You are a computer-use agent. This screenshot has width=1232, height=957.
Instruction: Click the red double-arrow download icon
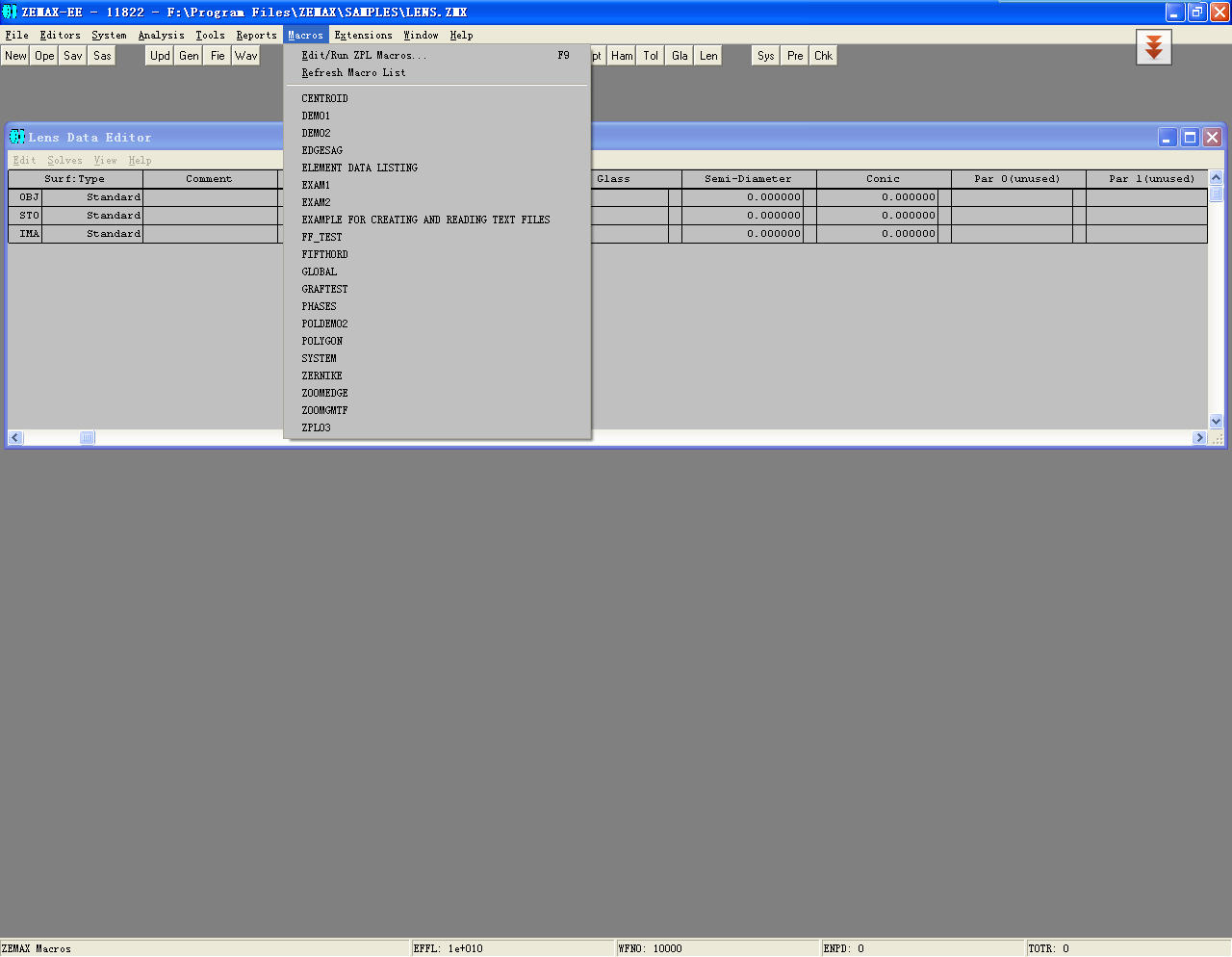tap(1154, 47)
